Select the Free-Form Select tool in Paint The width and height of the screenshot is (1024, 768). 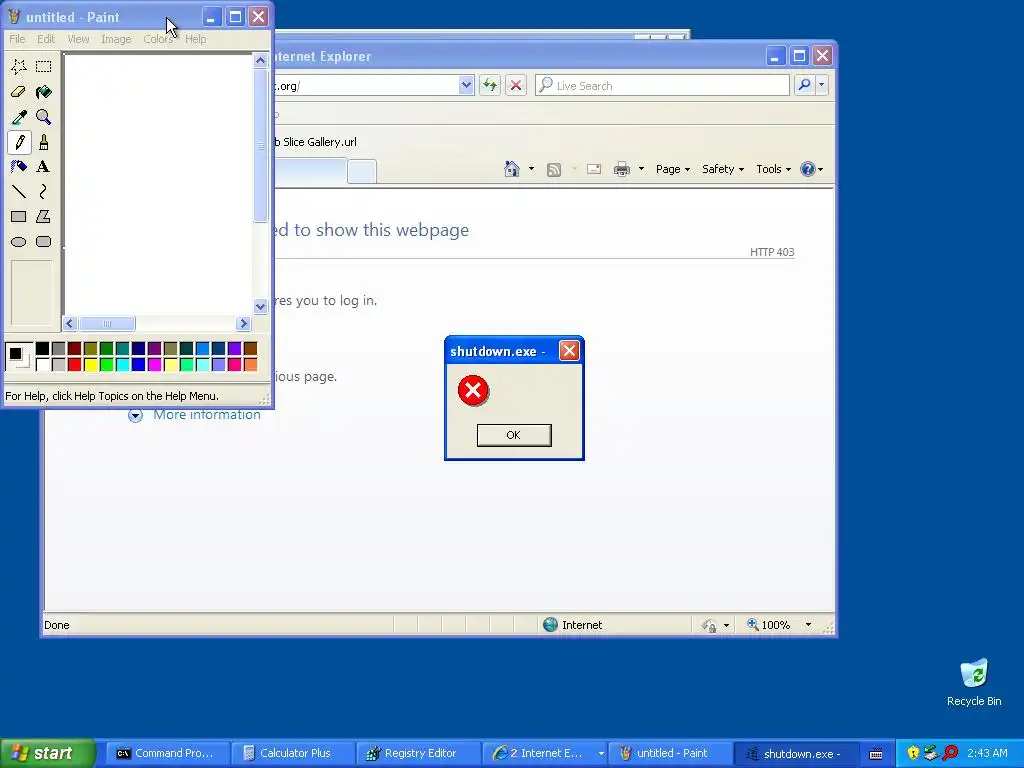[19, 66]
